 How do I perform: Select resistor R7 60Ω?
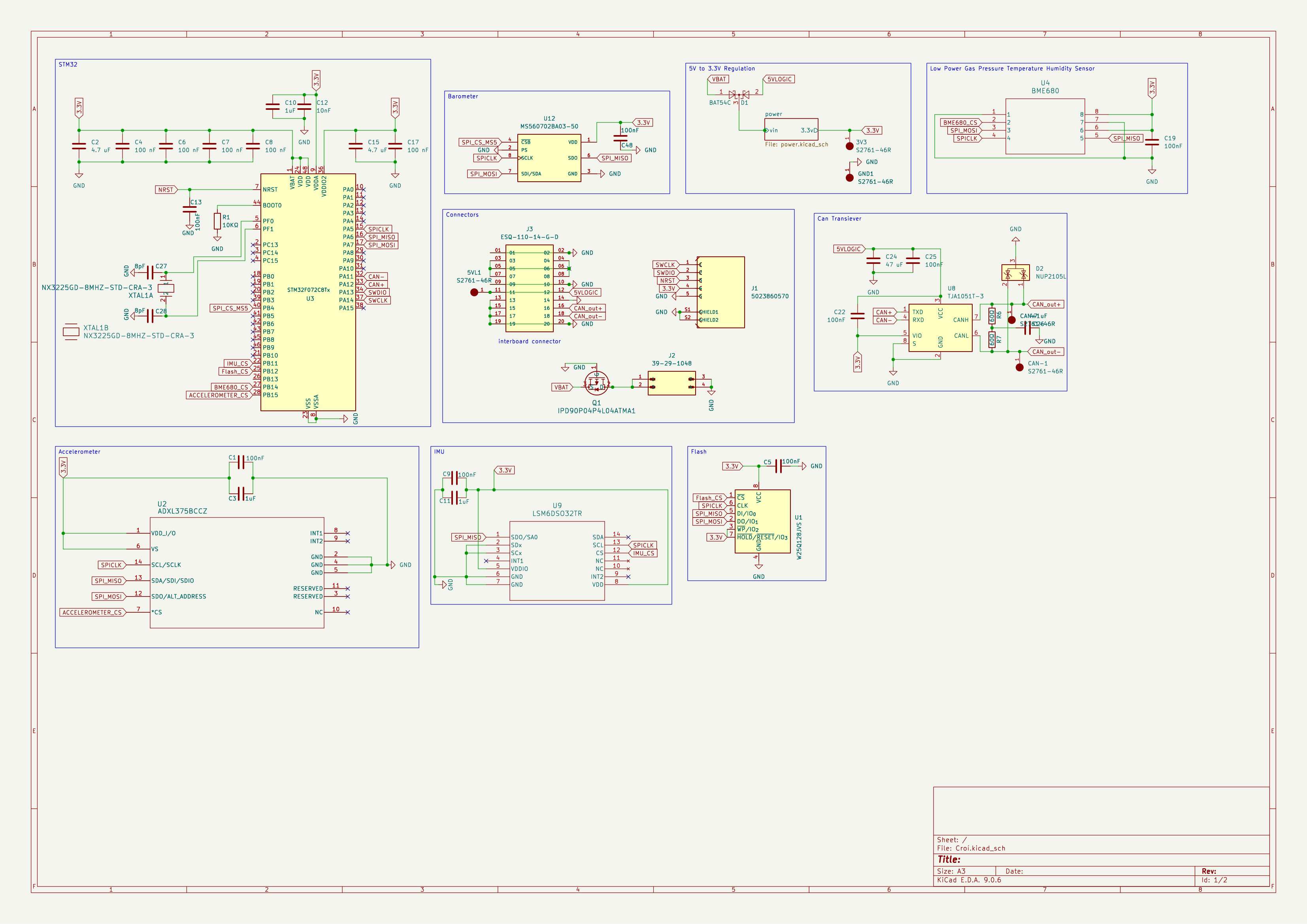pos(992,339)
